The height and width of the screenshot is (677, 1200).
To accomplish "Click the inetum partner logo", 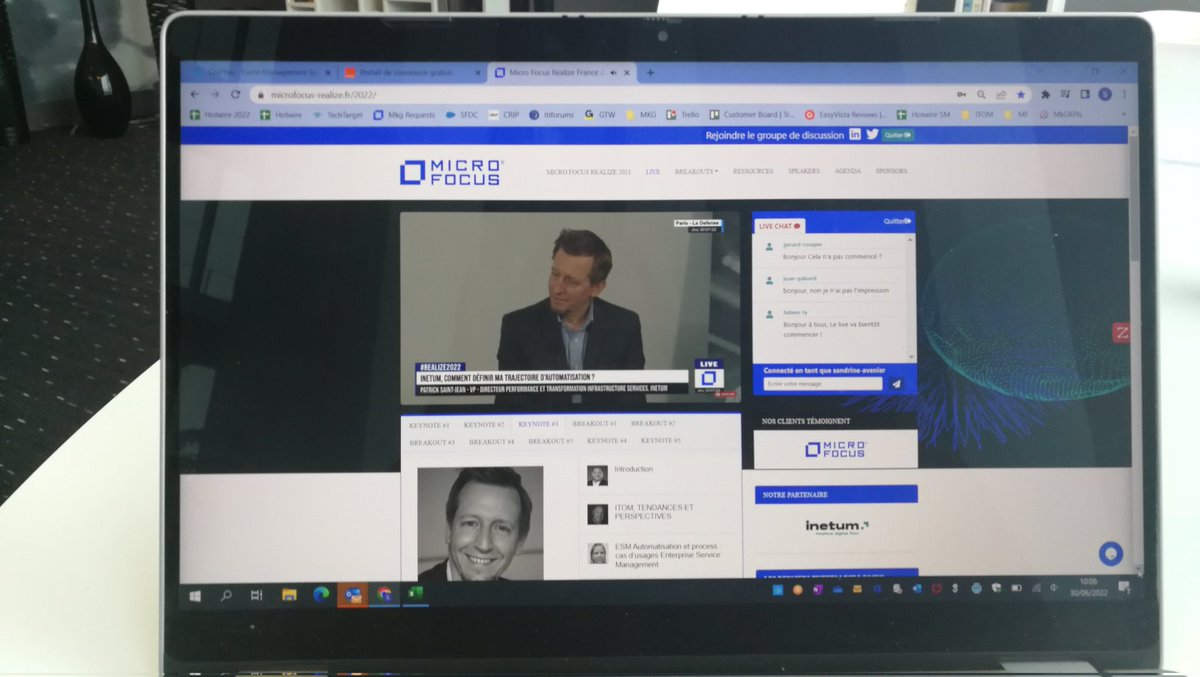I will point(836,527).
